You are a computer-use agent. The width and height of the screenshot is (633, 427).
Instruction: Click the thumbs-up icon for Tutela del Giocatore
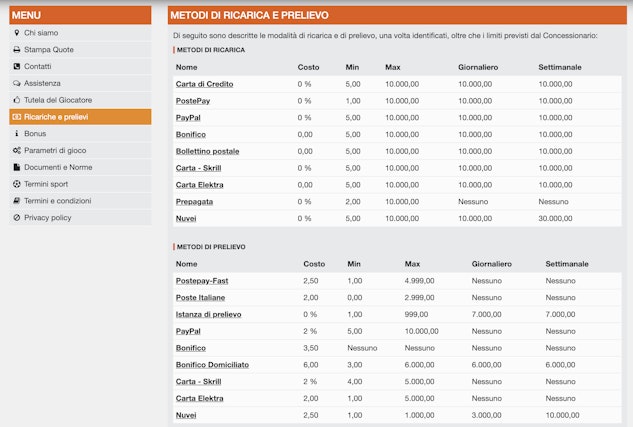click(x=16, y=100)
